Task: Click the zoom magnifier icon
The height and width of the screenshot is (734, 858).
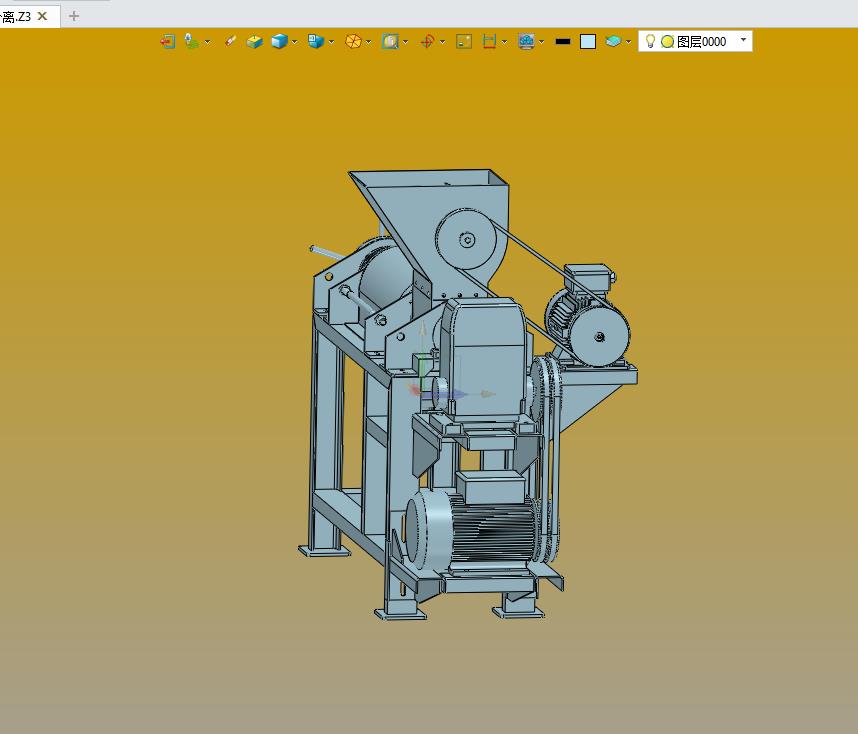Action: (x=390, y=42)
